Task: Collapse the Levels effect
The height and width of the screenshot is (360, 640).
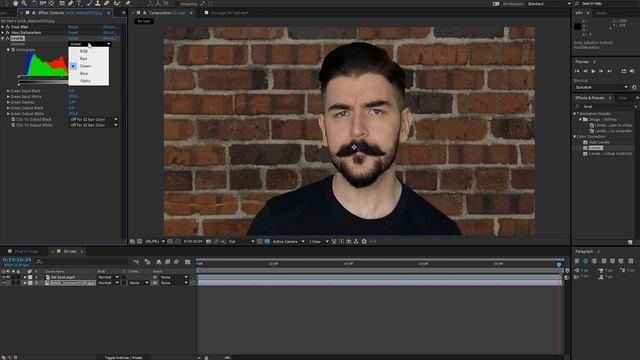Action: [3, 38]
